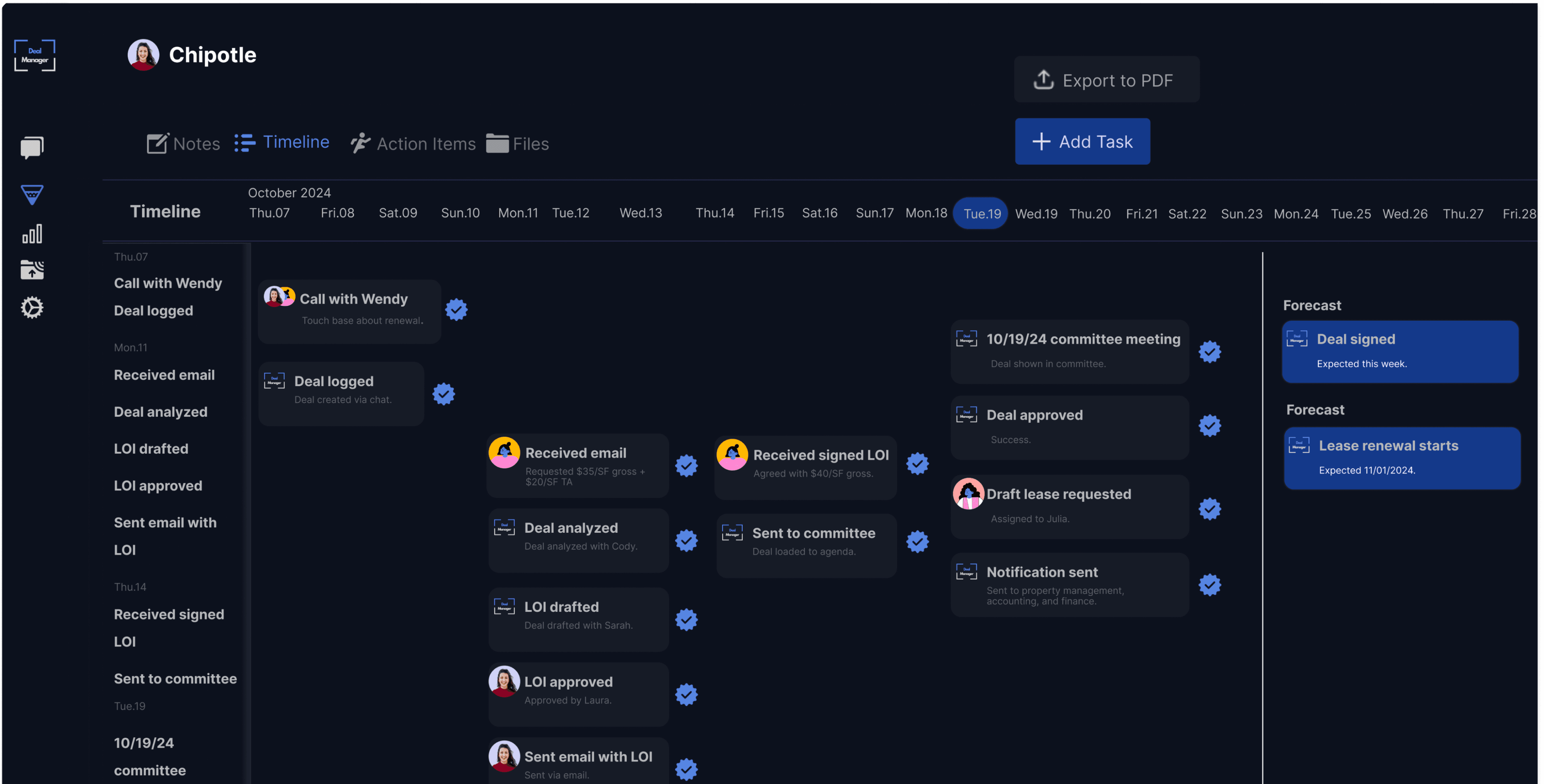Click the Deal Manager icon on Deal logged card
The width and height of the screenshot is (1544, 784).
pyautogui.click(x=275, y=380)
